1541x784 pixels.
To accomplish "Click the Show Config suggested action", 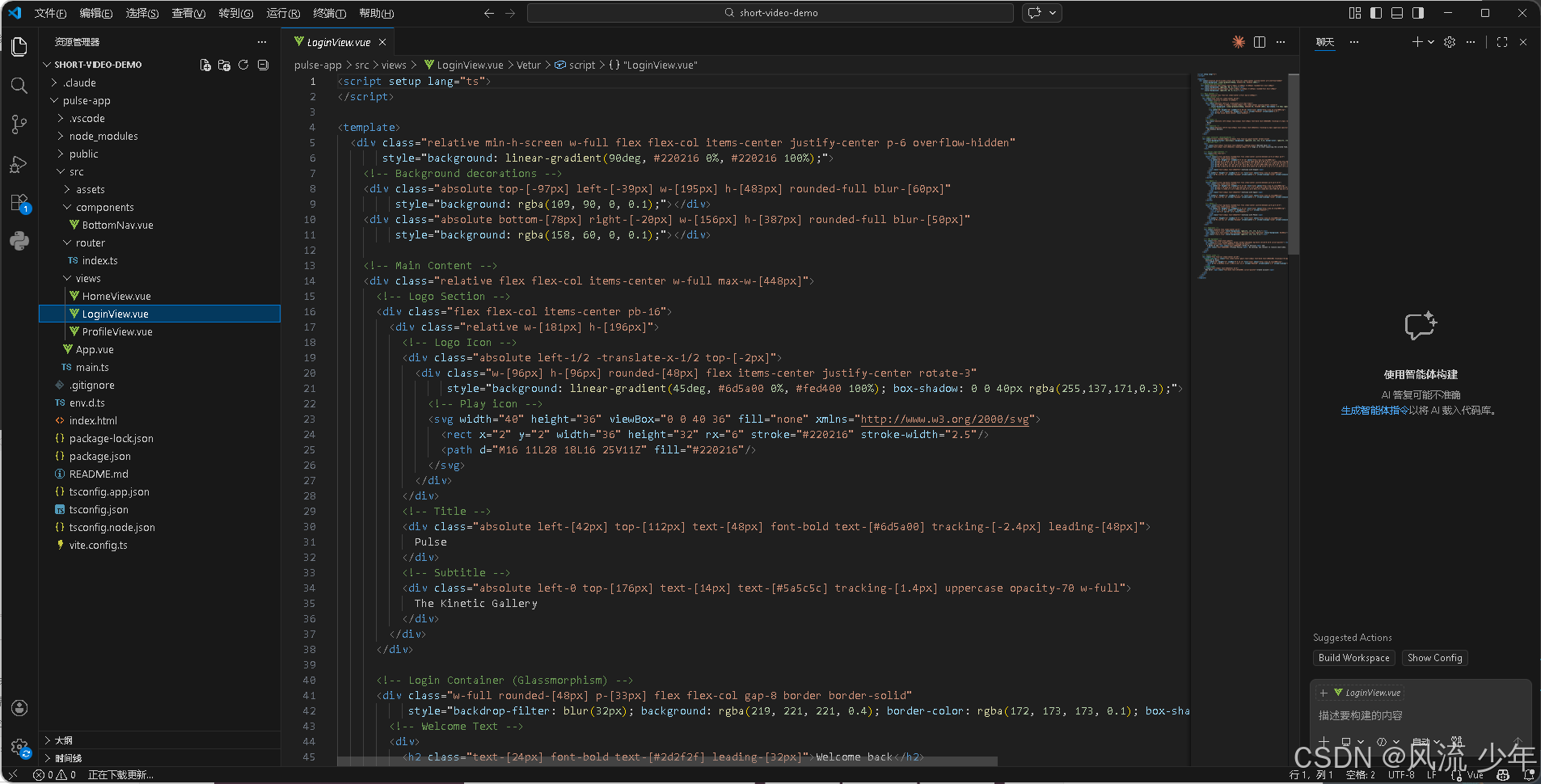I will point(1435,658).
